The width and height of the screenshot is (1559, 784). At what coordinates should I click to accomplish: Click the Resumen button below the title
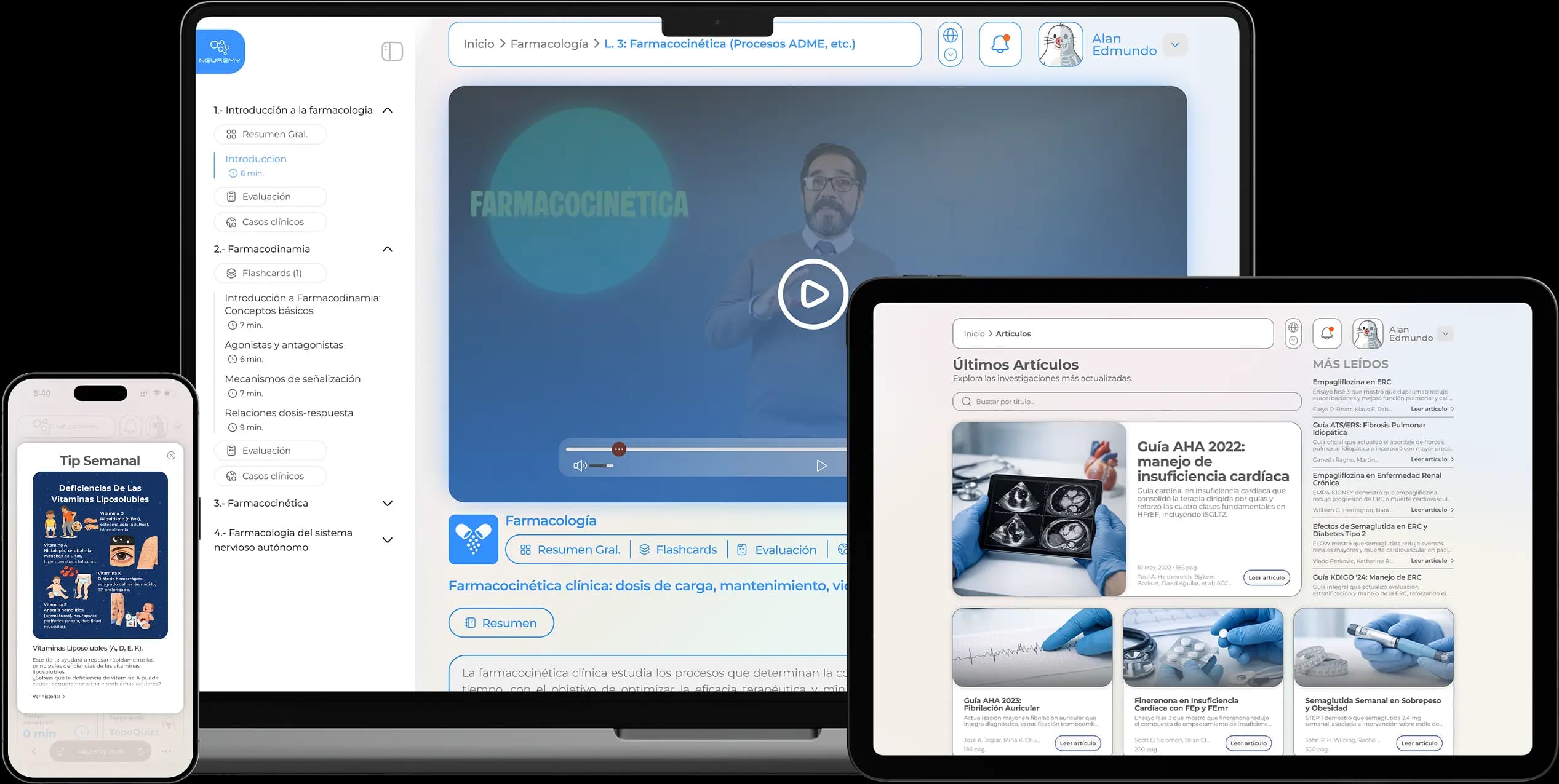[x=501, y=623]
